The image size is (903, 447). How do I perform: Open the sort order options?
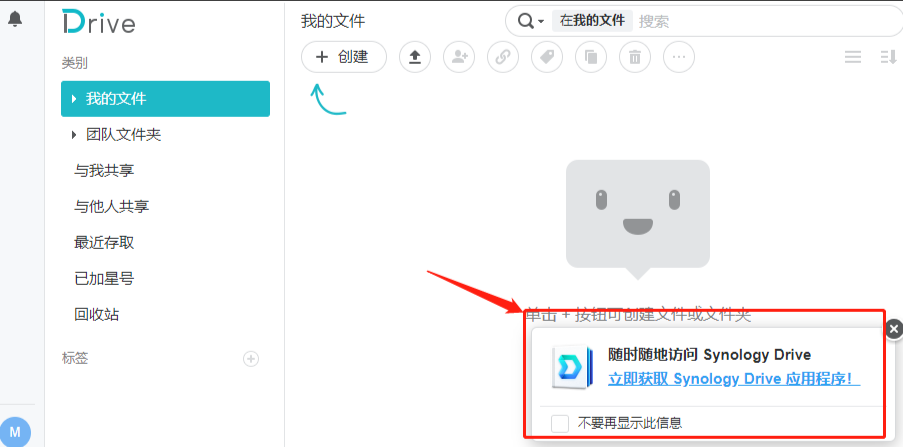coord(888,57)
